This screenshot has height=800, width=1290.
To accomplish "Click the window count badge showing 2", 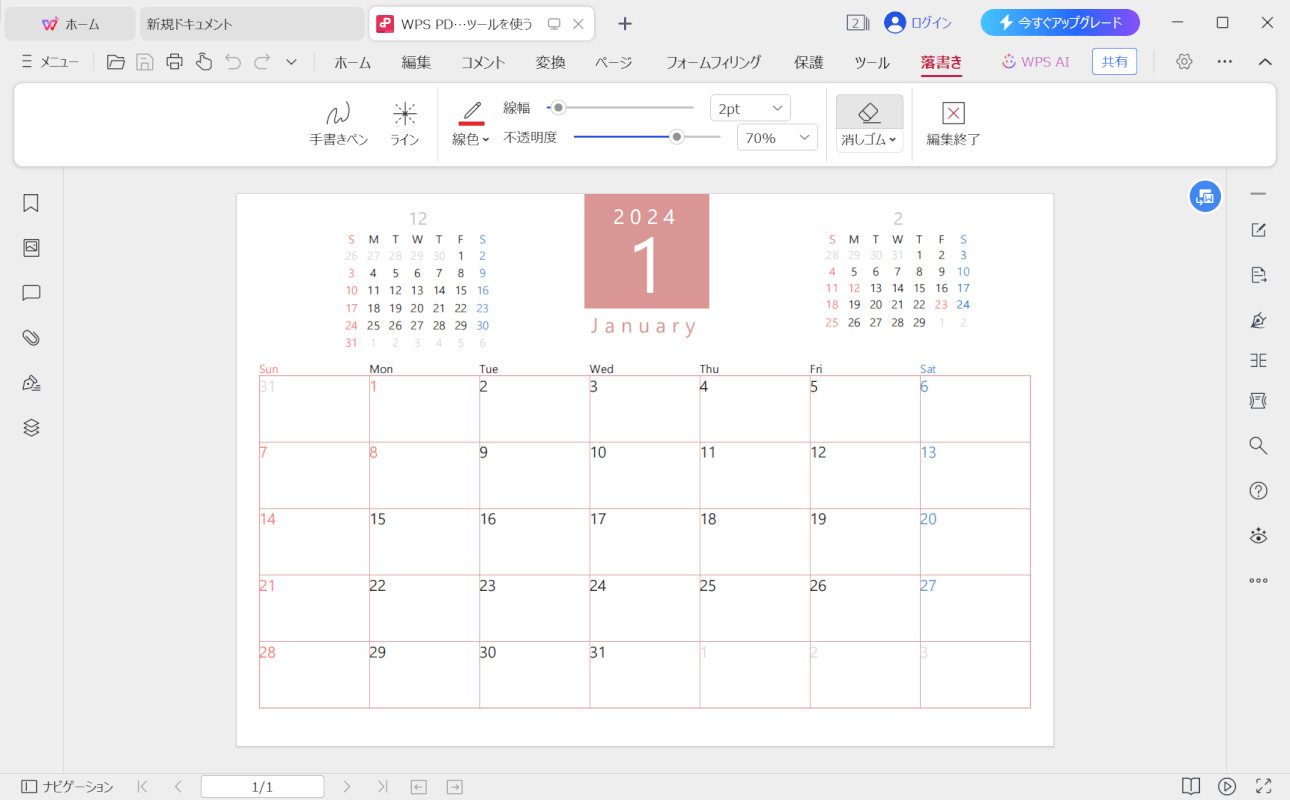I will [857, 22].
